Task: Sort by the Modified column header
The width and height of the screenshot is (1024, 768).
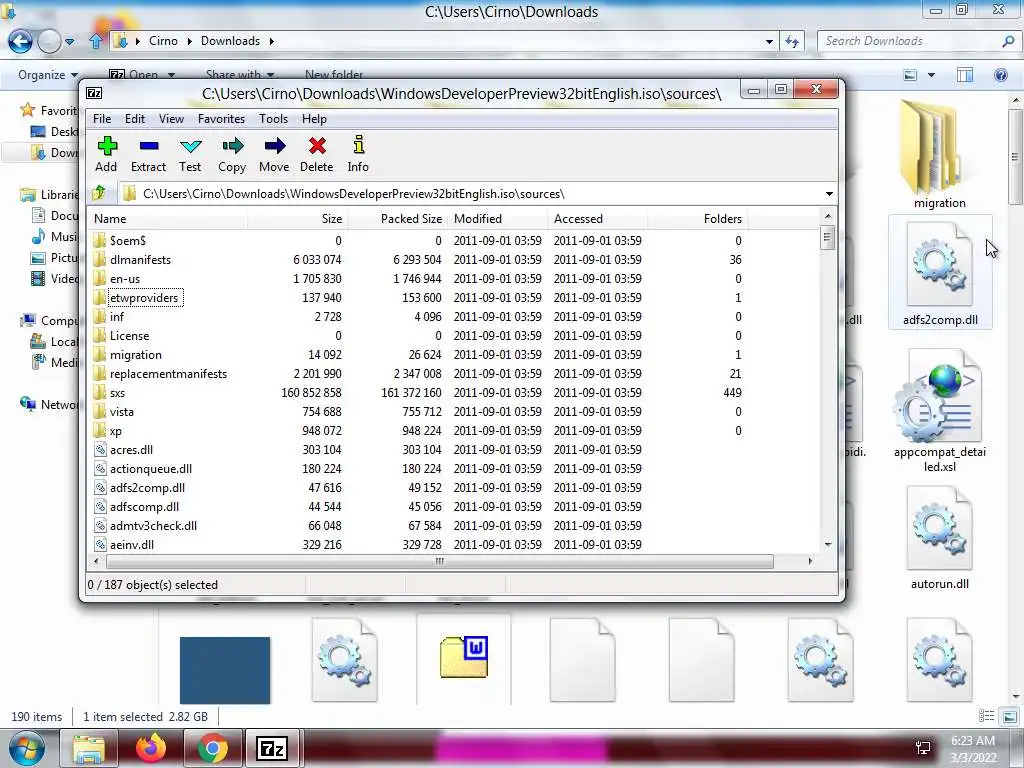Action: point(498,219)
